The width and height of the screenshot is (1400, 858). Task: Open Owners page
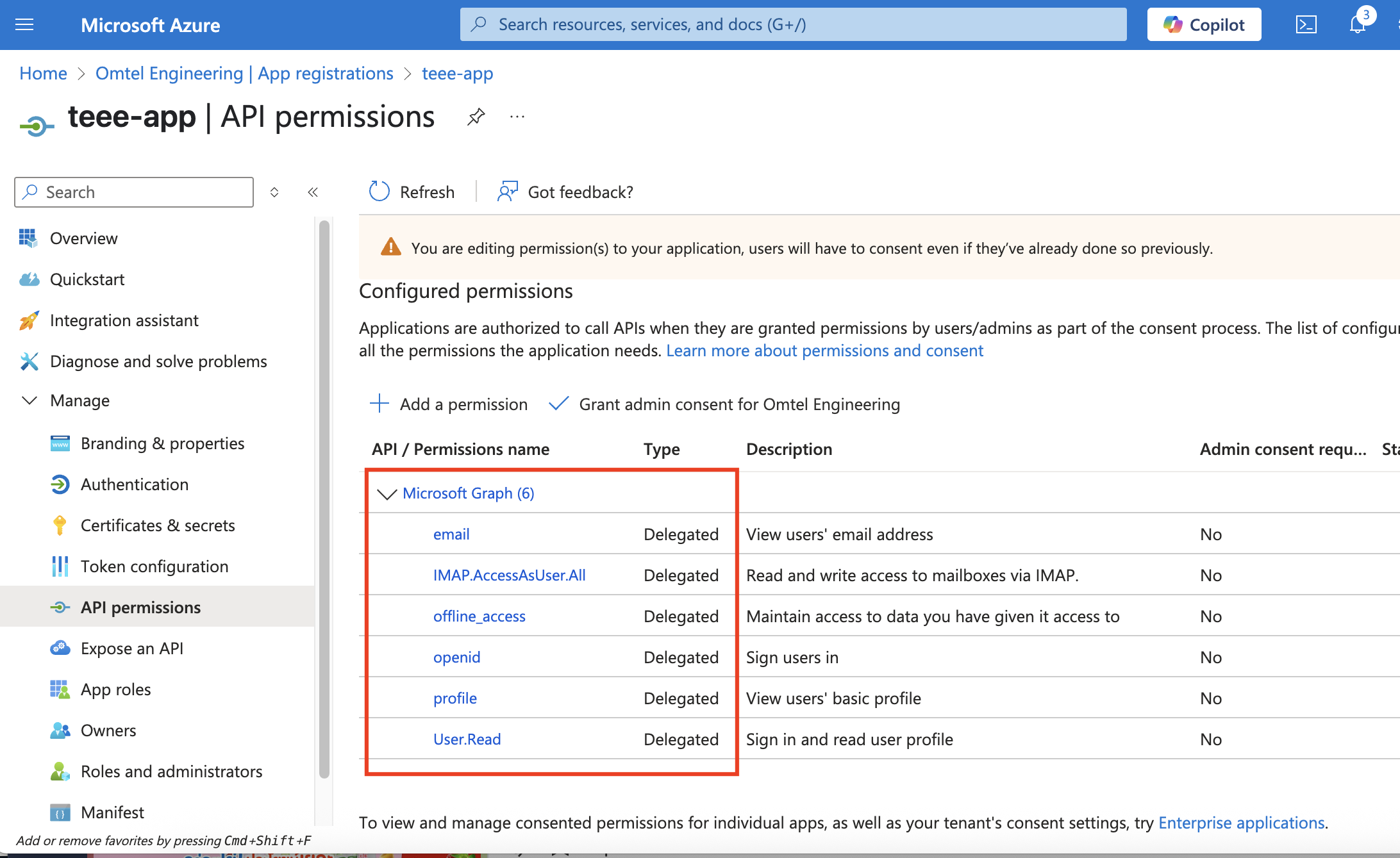point(108,730)
